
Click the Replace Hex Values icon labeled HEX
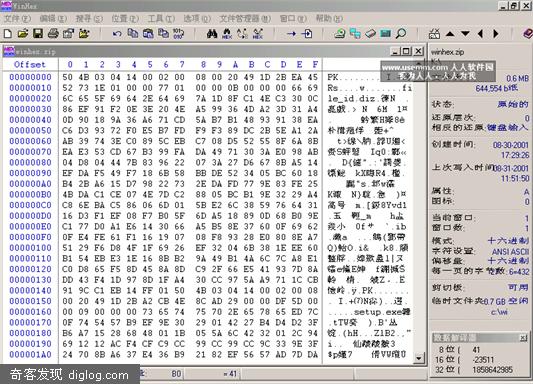(x=258, y=34)
